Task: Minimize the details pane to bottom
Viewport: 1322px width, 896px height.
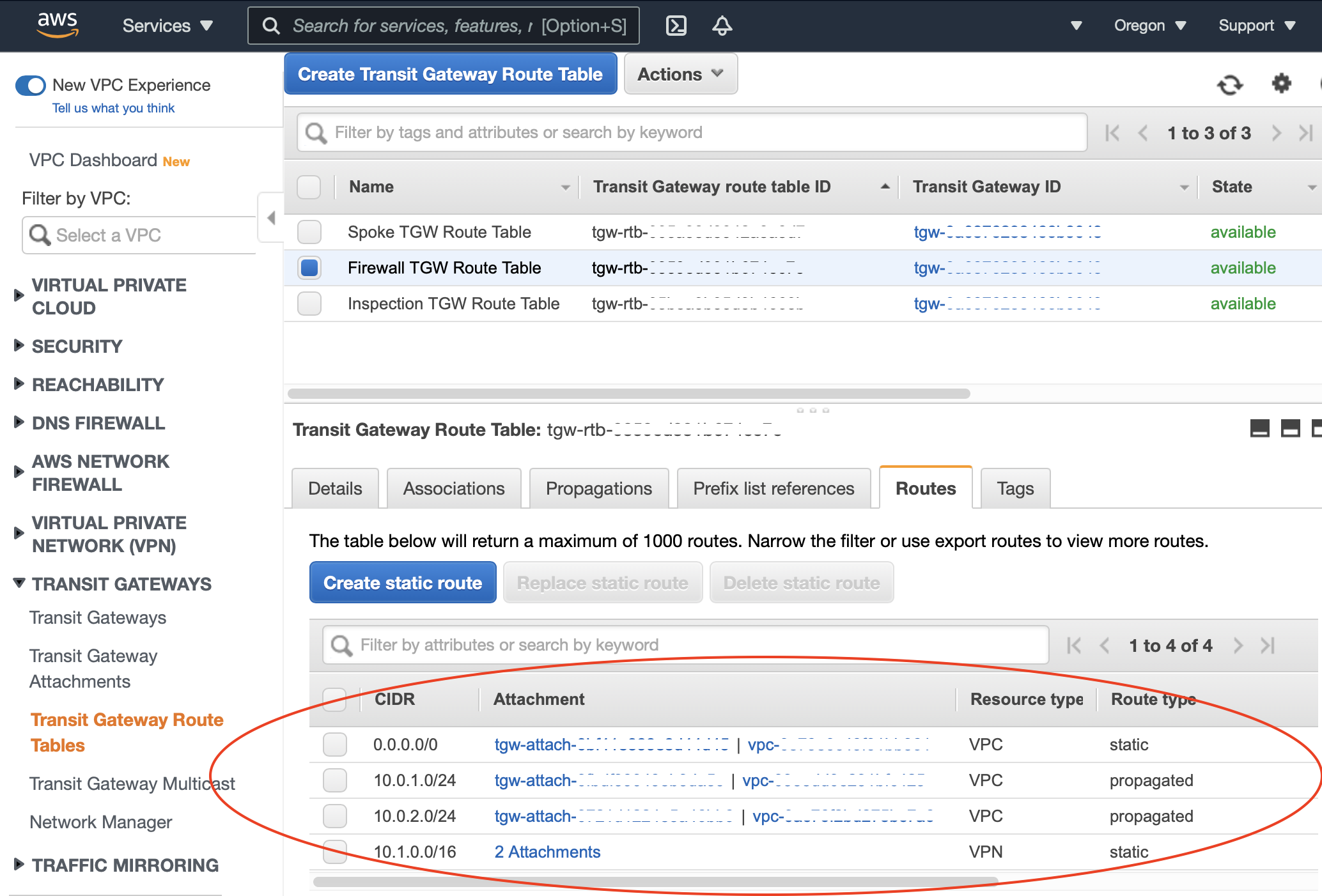Action: [1259, 428]
